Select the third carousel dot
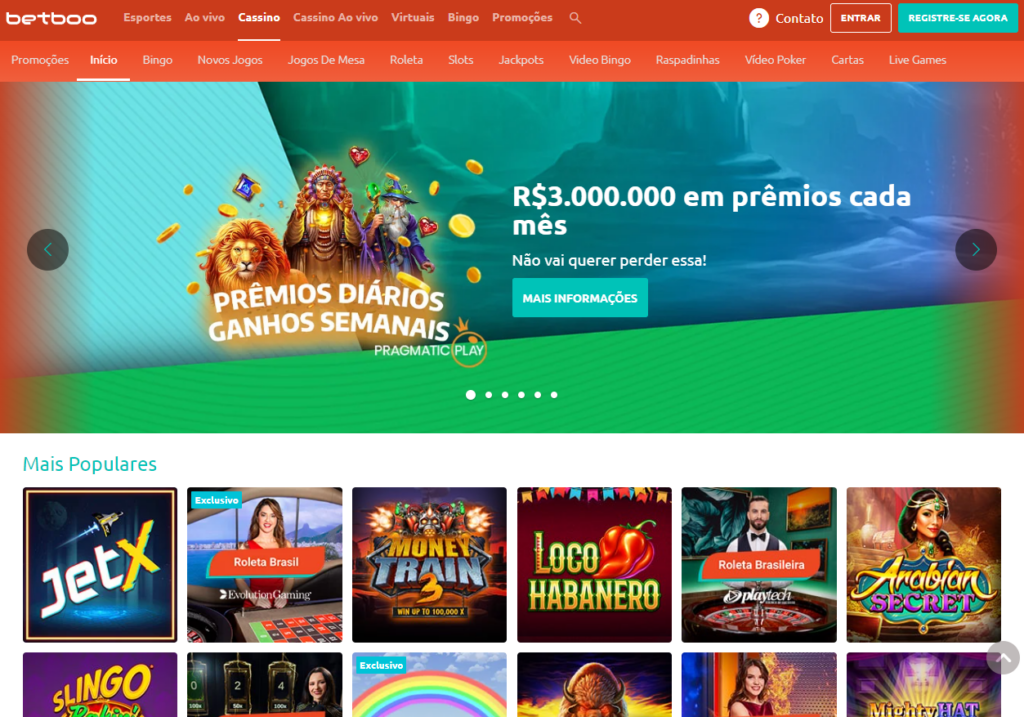 coord(505,394)
